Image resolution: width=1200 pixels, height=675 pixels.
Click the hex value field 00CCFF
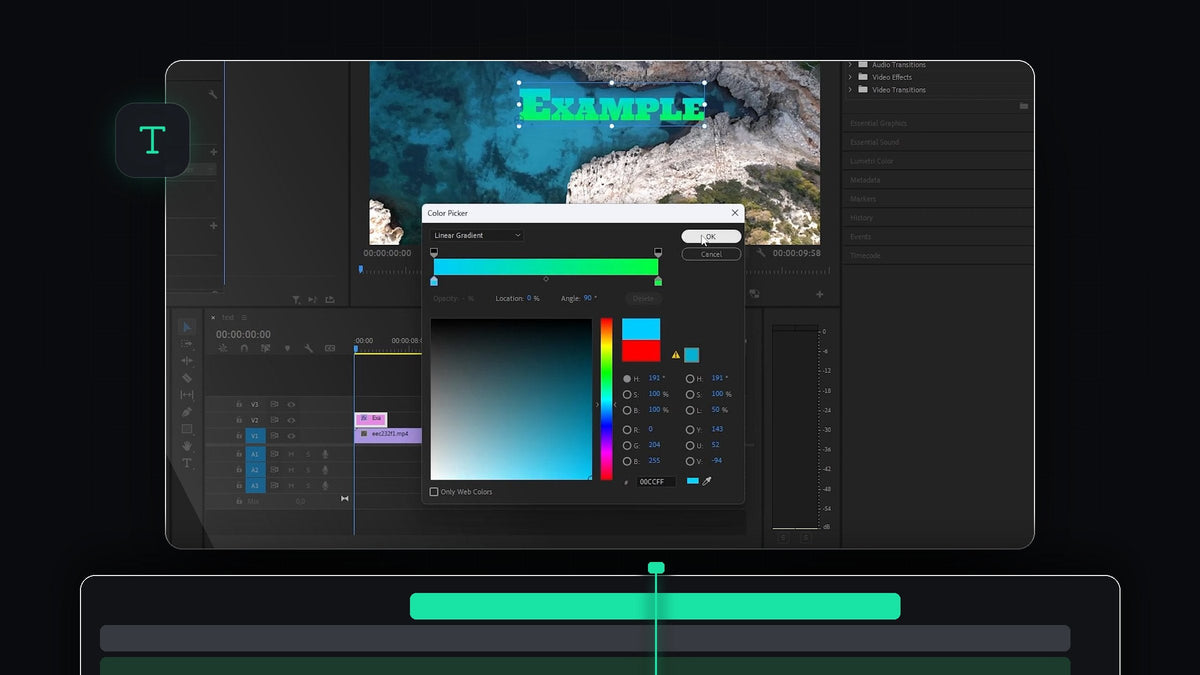tap(657, 482)
